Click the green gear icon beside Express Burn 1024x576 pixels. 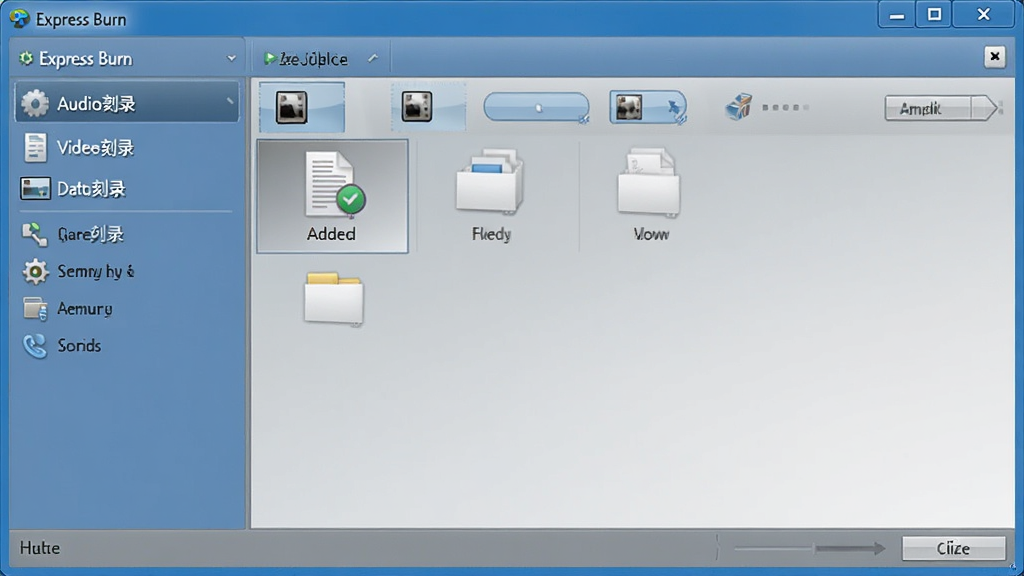pyautogui.click(x=26, y=59)
